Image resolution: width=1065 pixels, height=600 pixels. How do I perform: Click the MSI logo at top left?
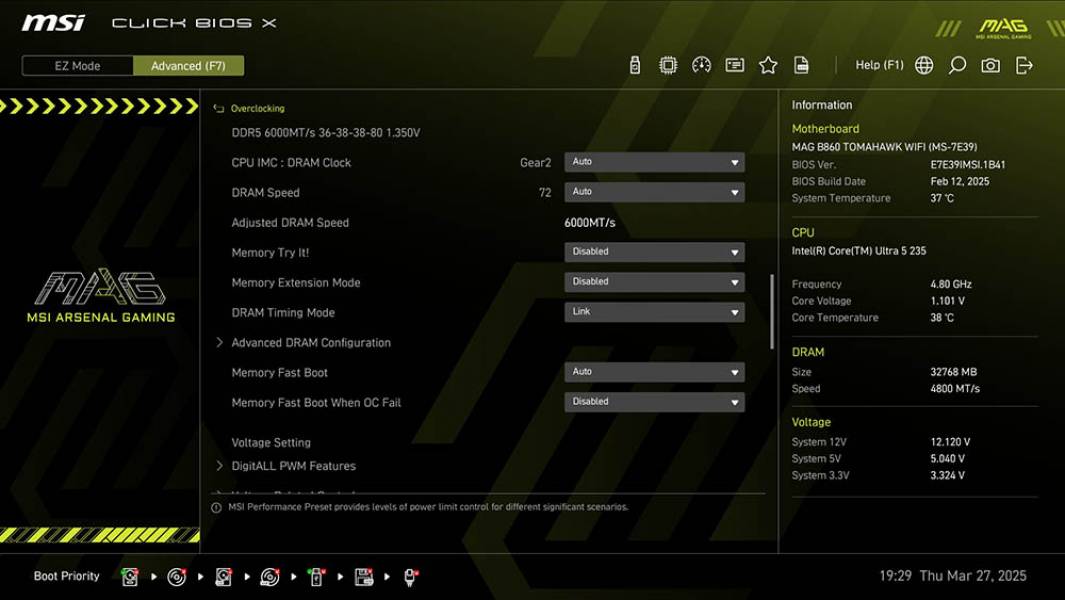[x=53, y=23]
